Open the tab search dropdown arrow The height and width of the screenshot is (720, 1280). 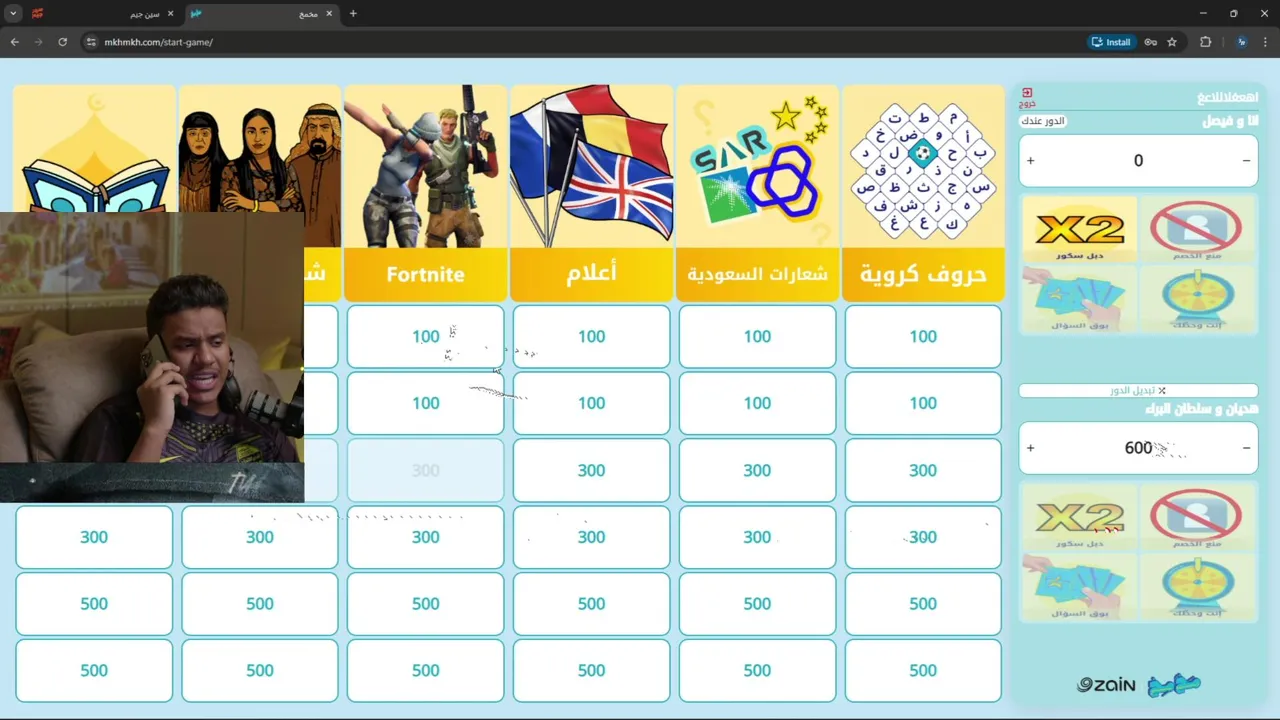(x=13, y=13)
